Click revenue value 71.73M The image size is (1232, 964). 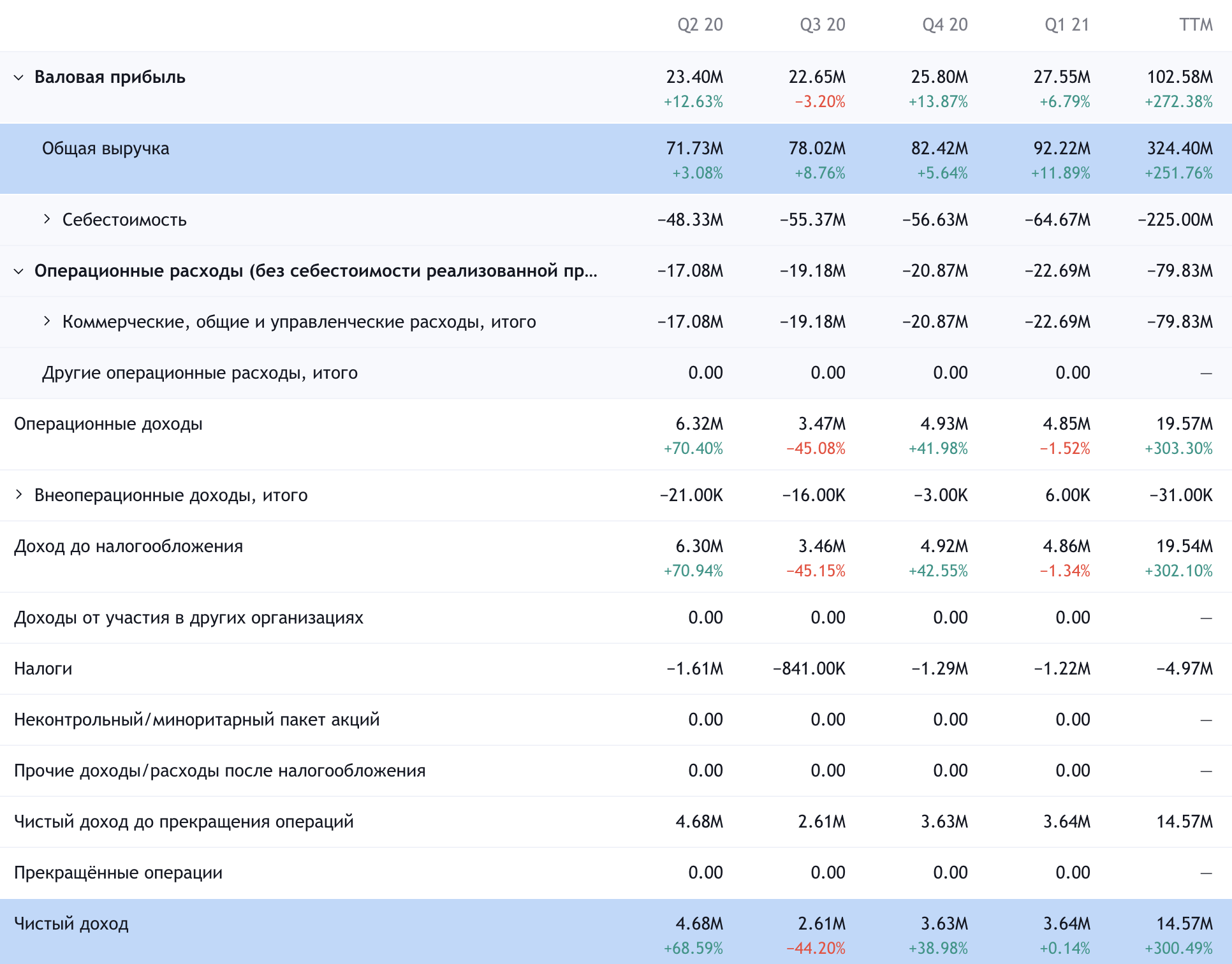(694, 149)
